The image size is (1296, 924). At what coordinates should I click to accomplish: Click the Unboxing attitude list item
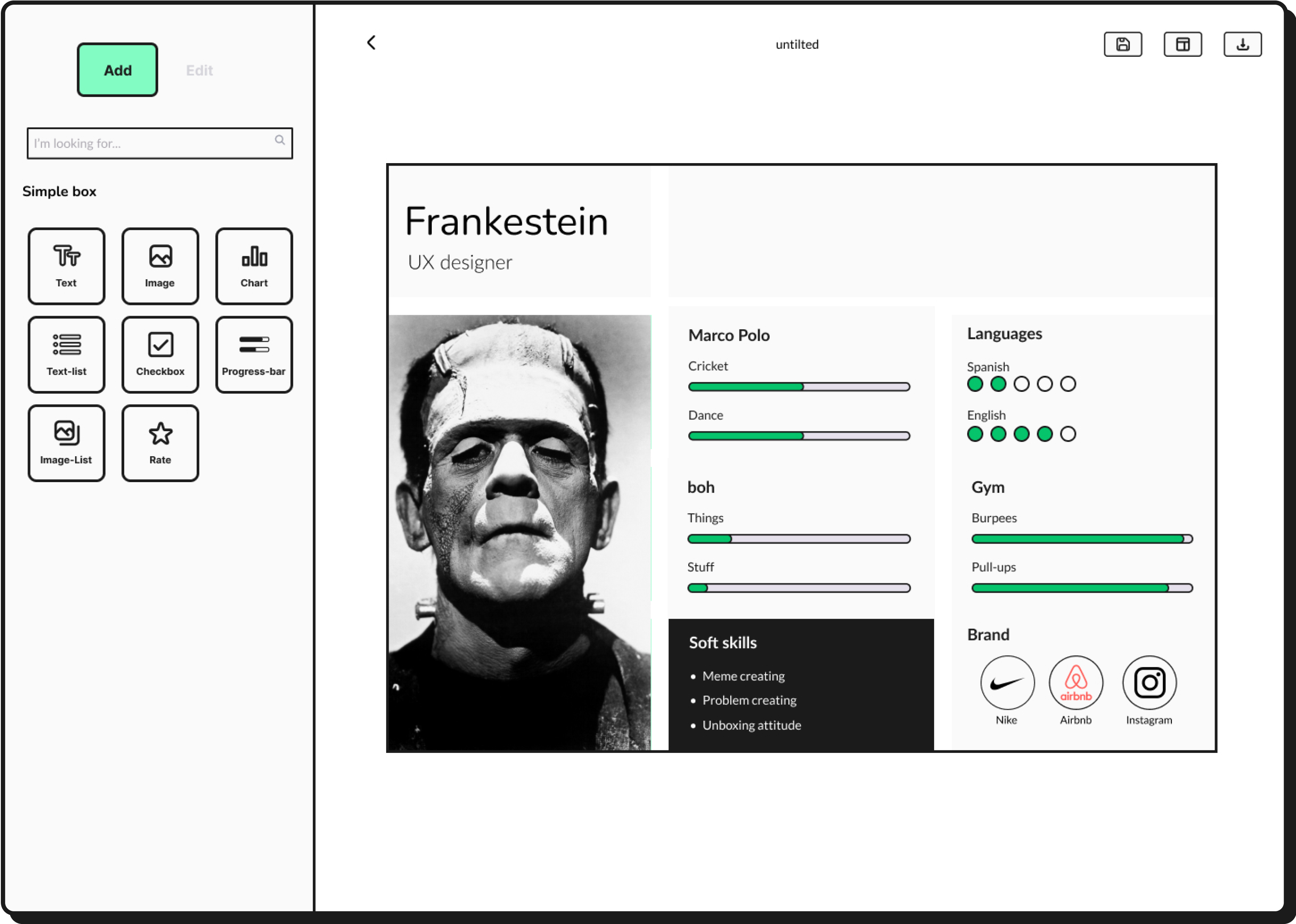(x=751, y=725)
